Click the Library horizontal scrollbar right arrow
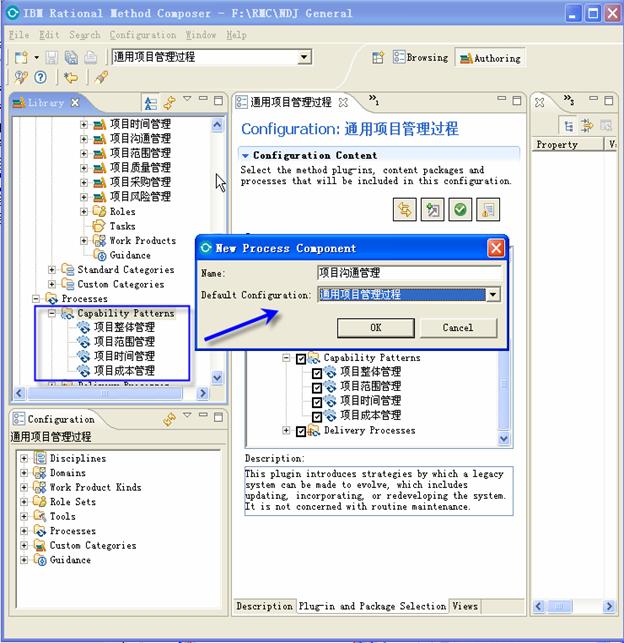624x643 pixels. coord(202,394)
